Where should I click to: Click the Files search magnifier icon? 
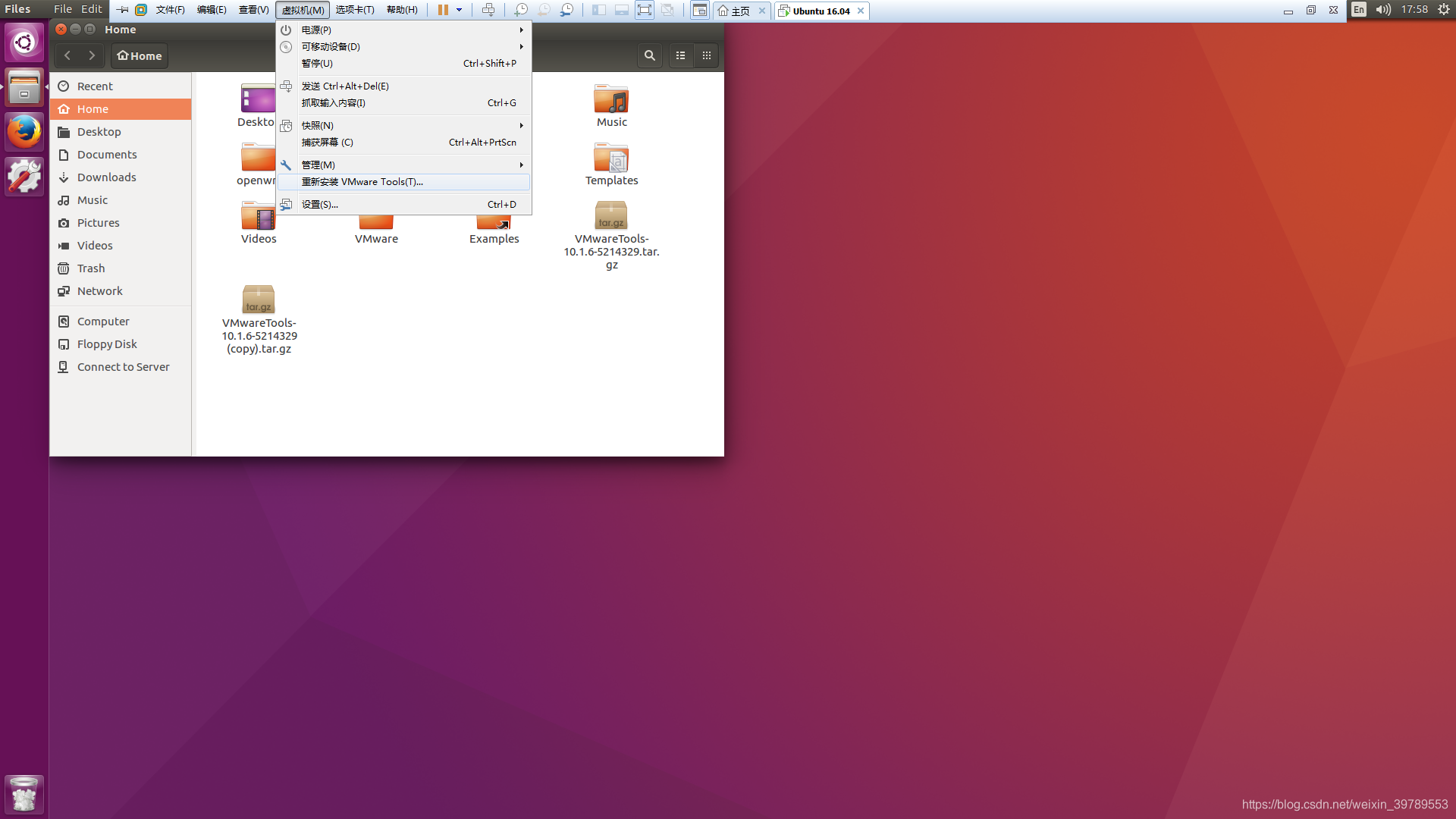click(650, 55)
